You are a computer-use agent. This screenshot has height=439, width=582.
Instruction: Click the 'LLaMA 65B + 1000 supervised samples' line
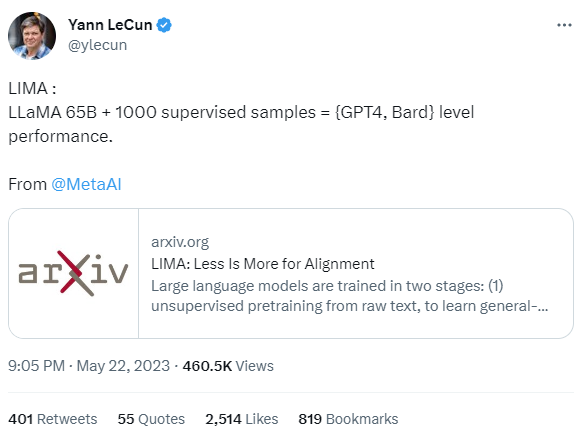click(162, 112)
